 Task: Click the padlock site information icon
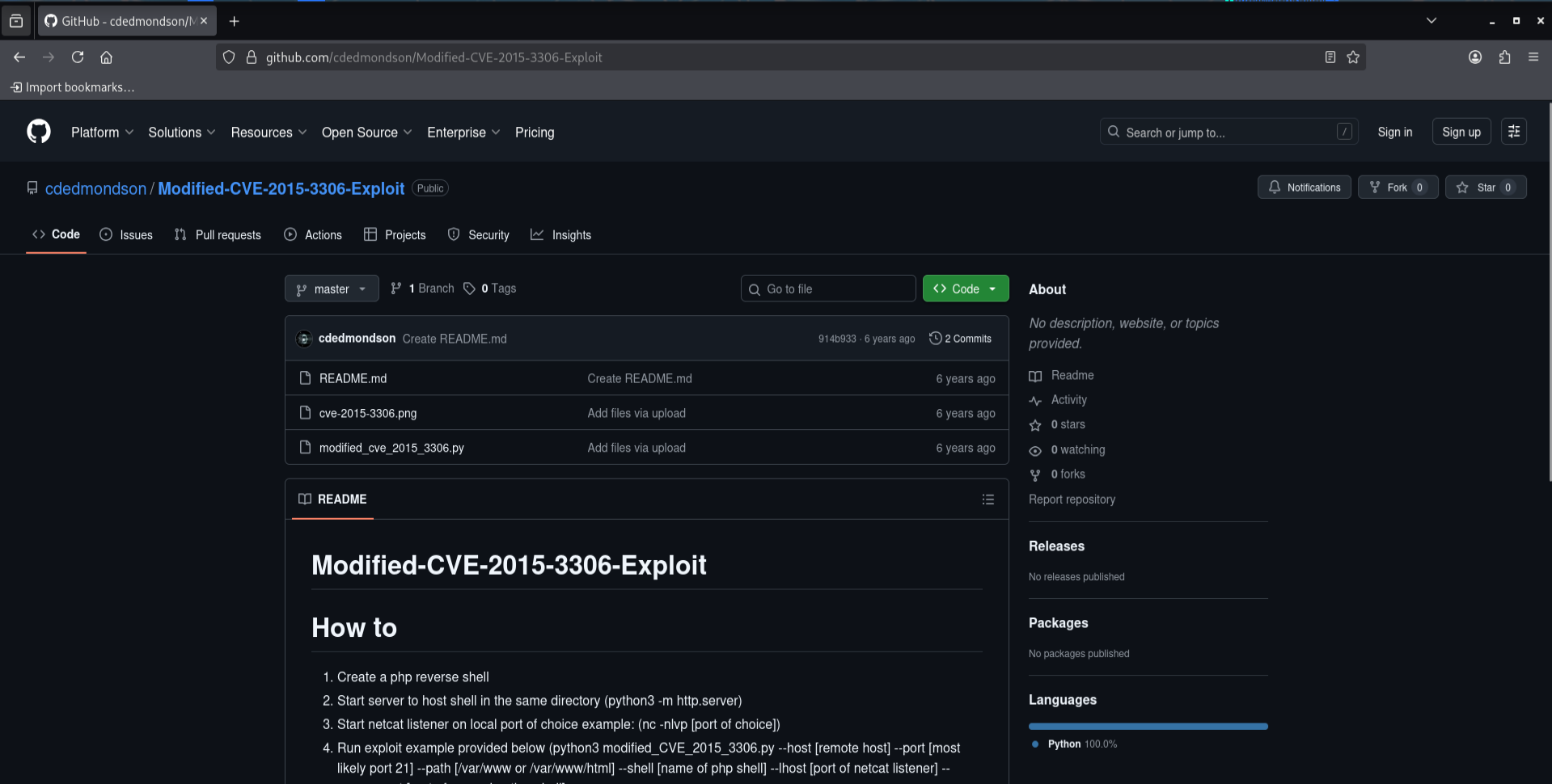pyautogui.click(x=252, y=57)
